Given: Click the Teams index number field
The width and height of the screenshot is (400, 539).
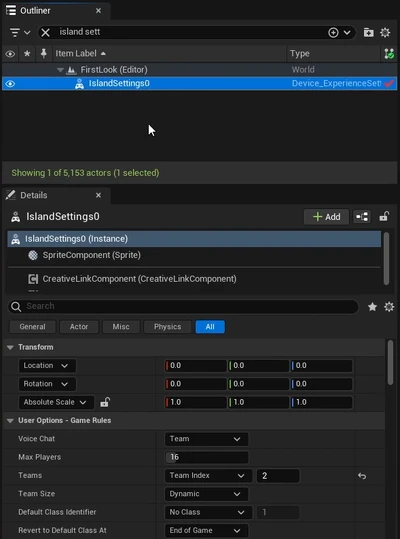Looking at the screenshot, I should 278,476.
